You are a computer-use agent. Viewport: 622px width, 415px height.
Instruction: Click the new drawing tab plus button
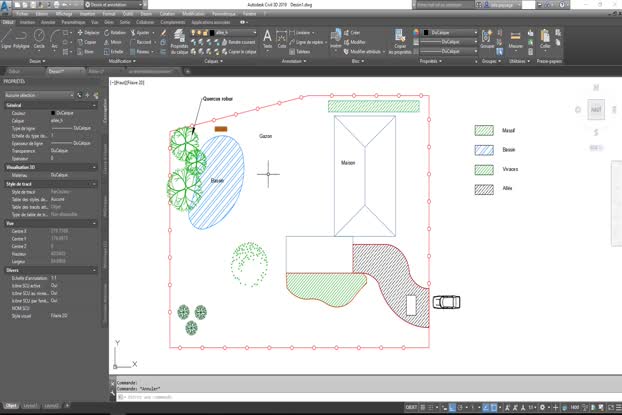188,71
